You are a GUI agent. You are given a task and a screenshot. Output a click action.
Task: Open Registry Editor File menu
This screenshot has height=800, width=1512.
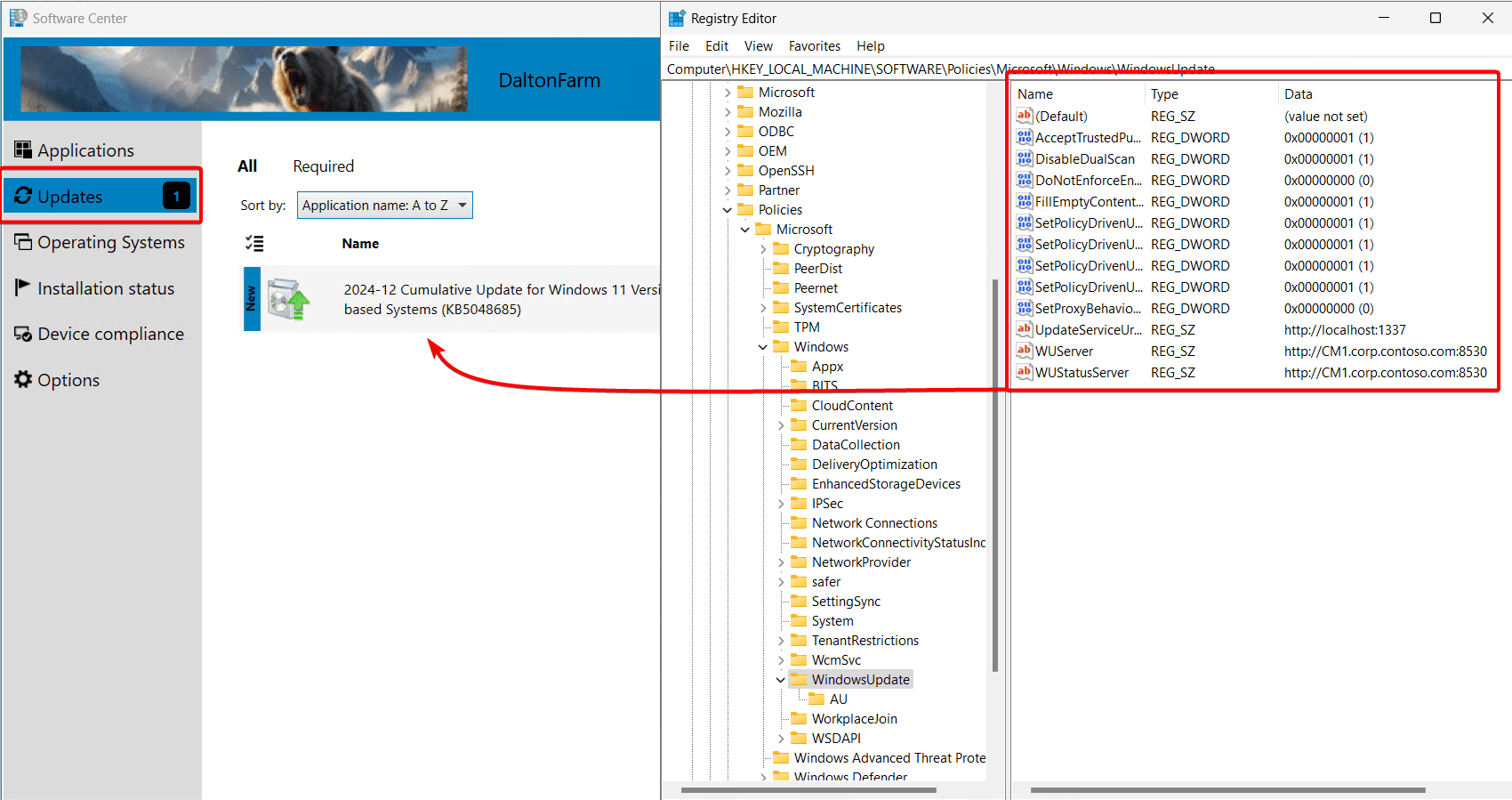coord(679,46)
